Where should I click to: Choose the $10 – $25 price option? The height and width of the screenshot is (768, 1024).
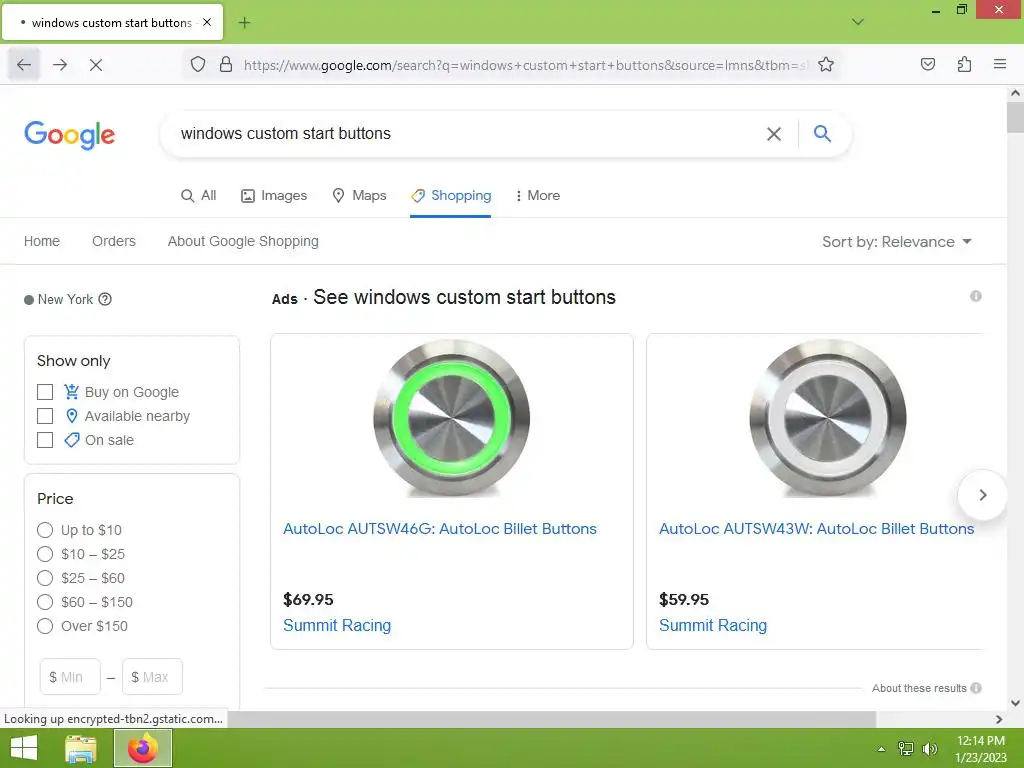click(45, 554)
